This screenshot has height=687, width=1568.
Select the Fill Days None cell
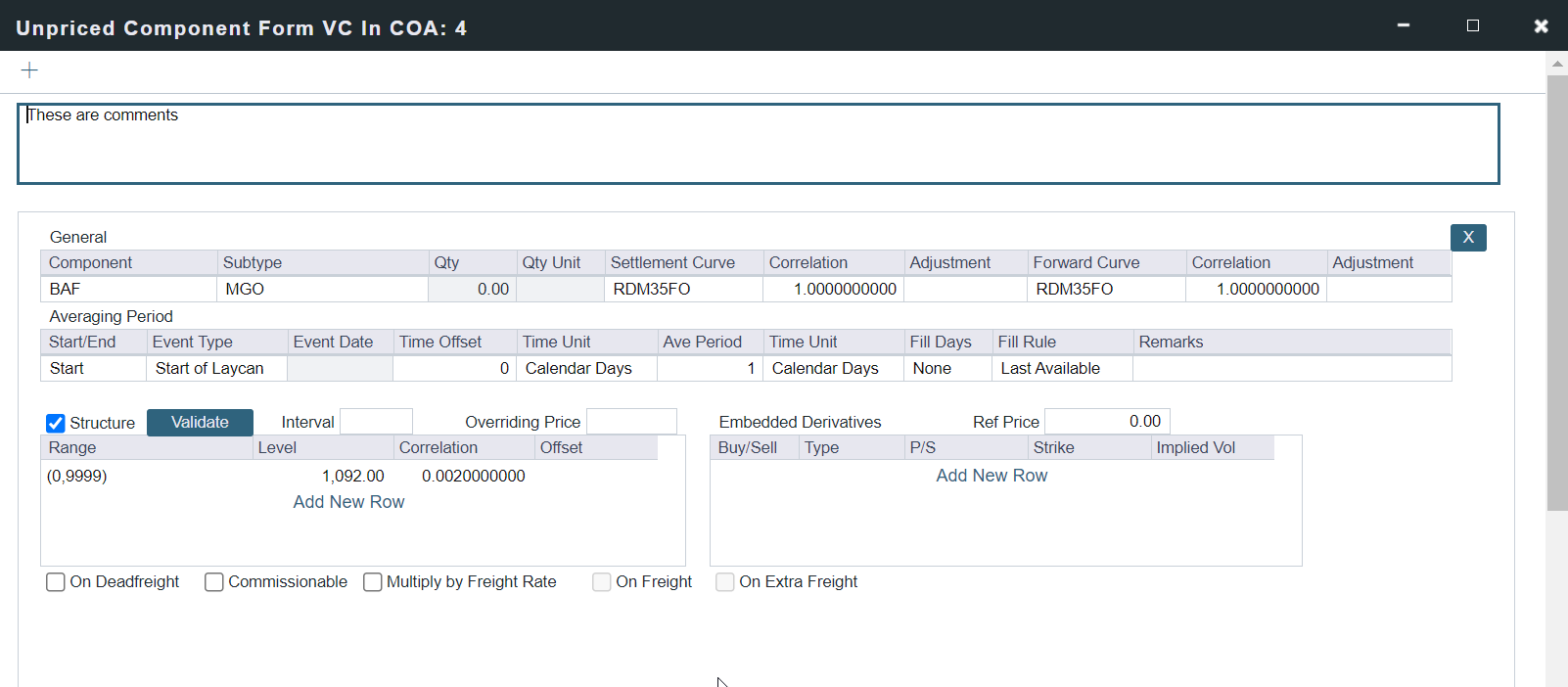tap(946, 369)
